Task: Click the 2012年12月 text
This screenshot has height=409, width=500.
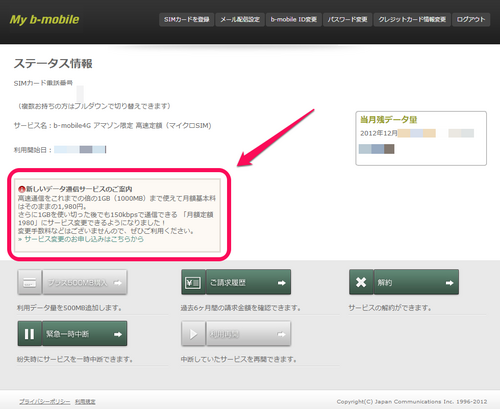Action: [x=379, y=133]
